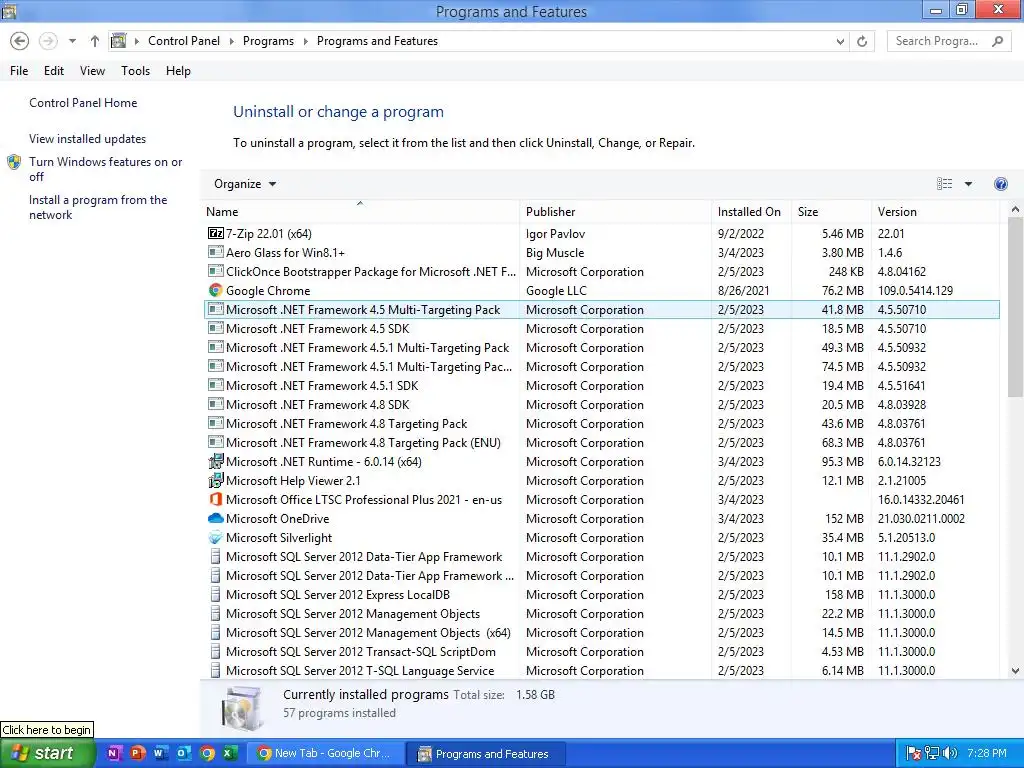1024x768 pixels.
Task: Click the change view icon
Action: click(944, 184)
